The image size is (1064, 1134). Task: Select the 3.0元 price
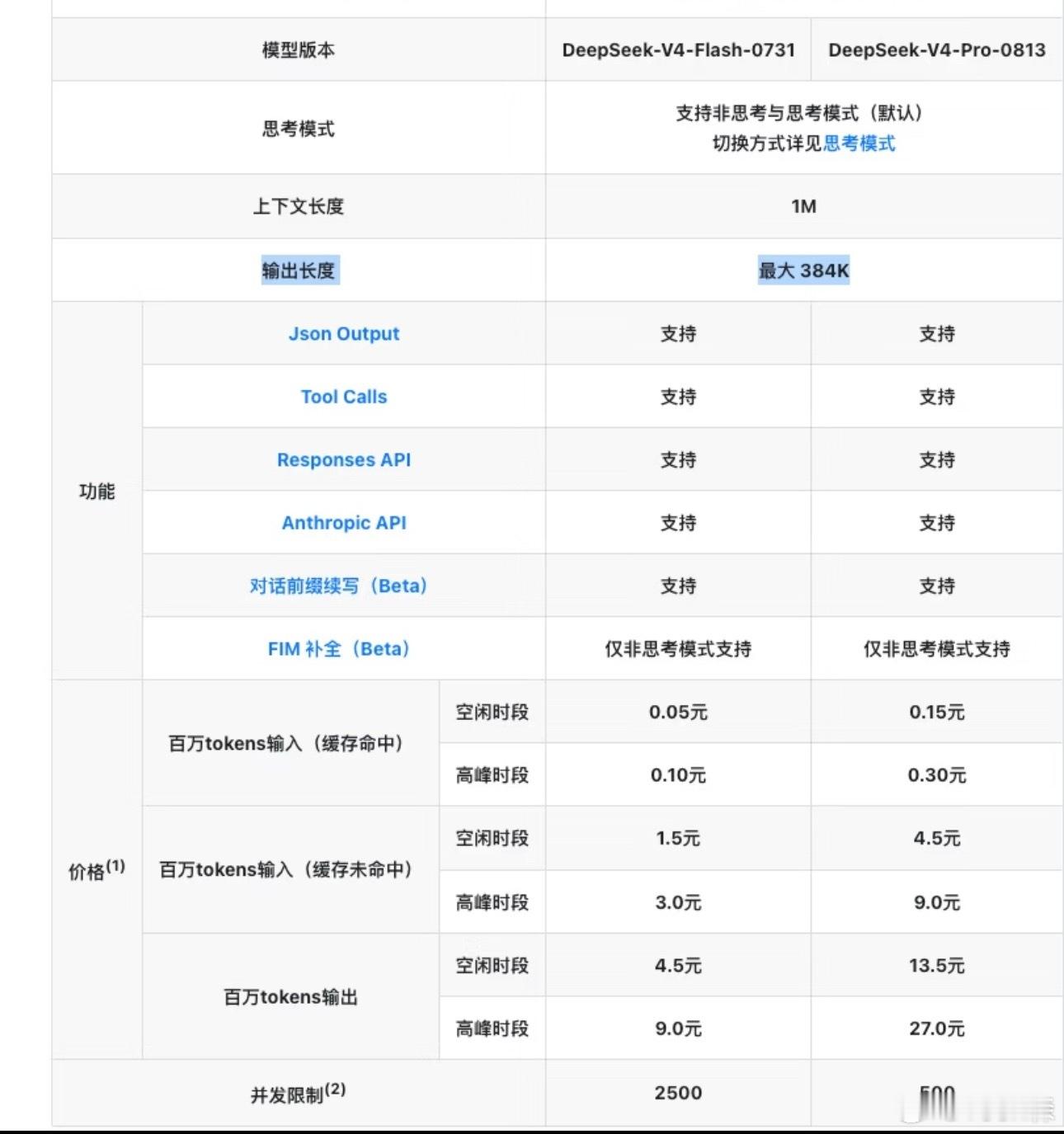pyautogui.click(x=679, y=903)
